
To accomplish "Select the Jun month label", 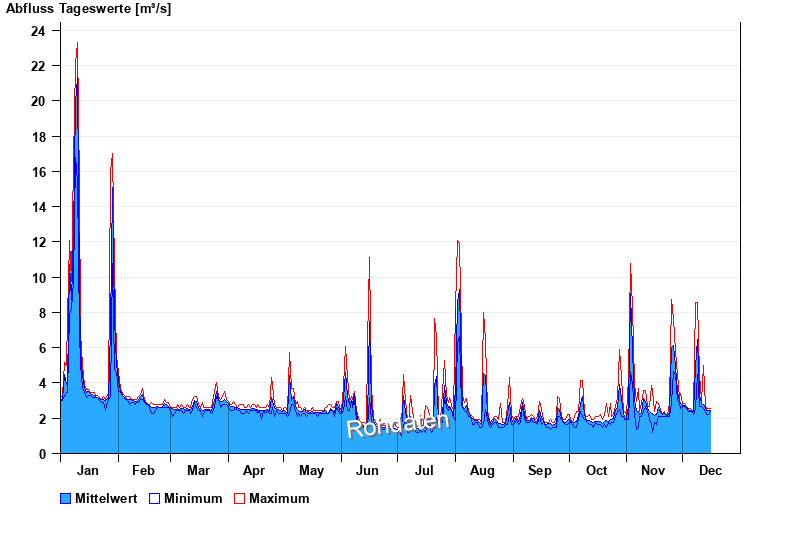I will point(368,471).
